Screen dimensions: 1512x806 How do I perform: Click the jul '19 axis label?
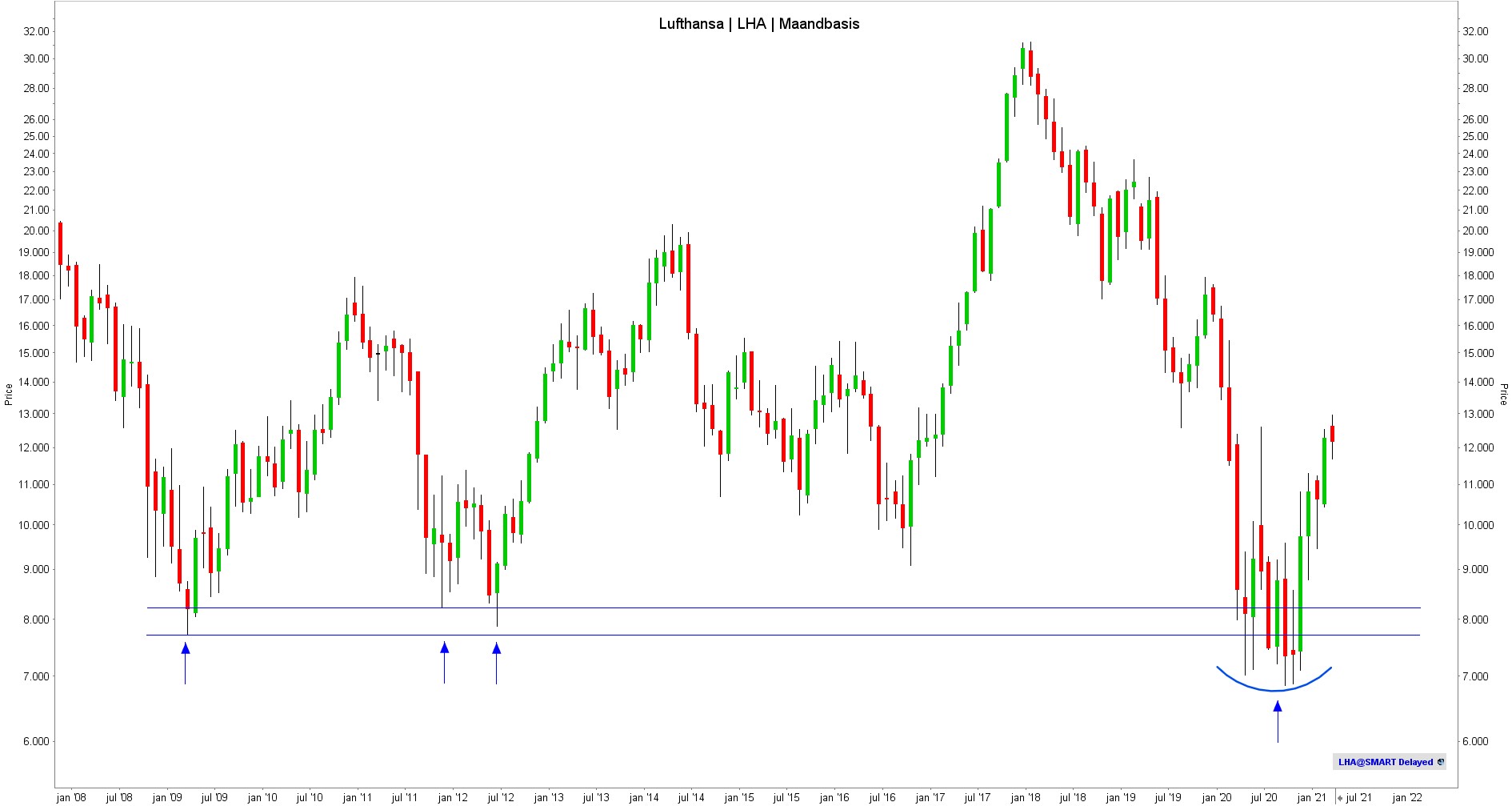pos(1168,797)
